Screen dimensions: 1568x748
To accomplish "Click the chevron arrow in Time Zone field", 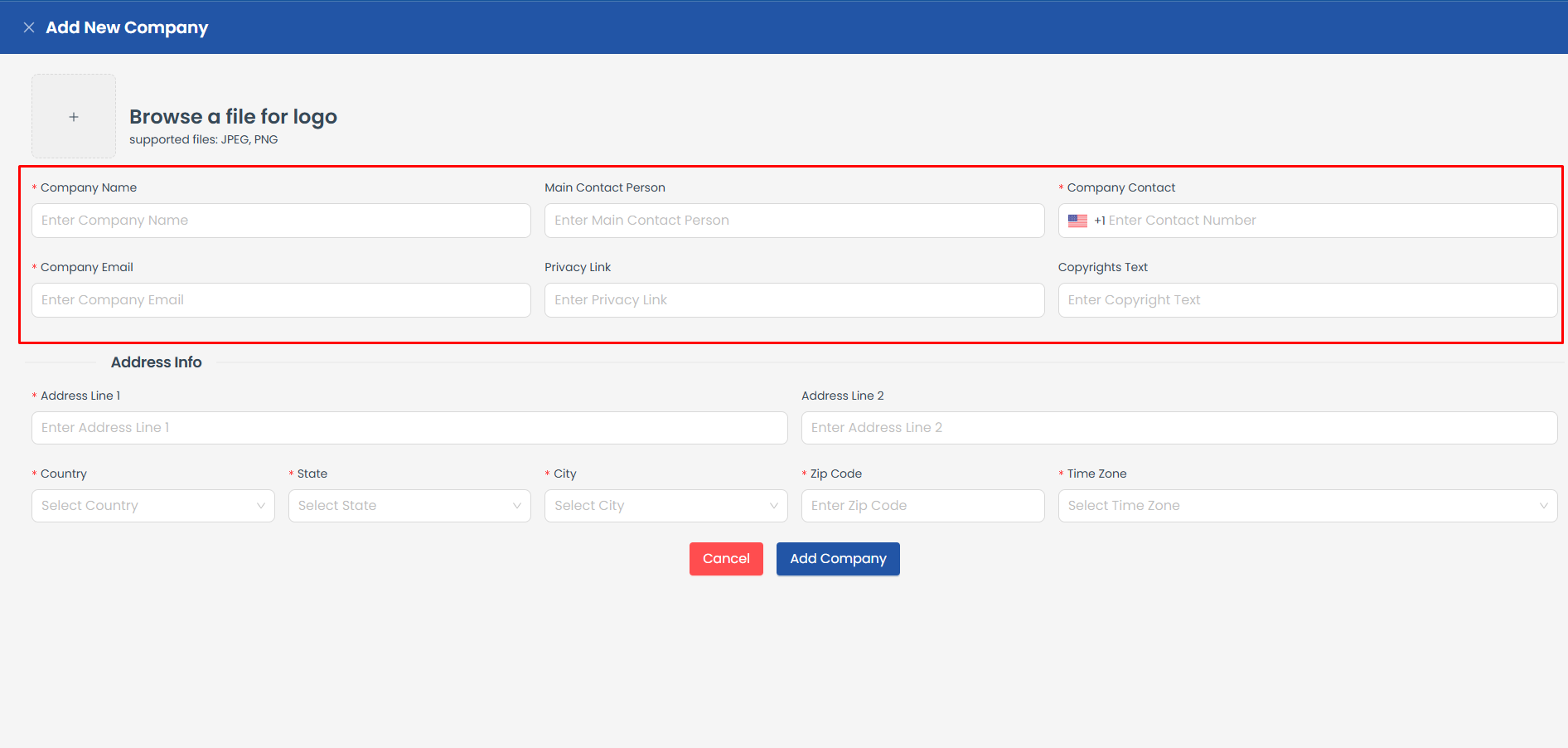I will click(1543, 506).
